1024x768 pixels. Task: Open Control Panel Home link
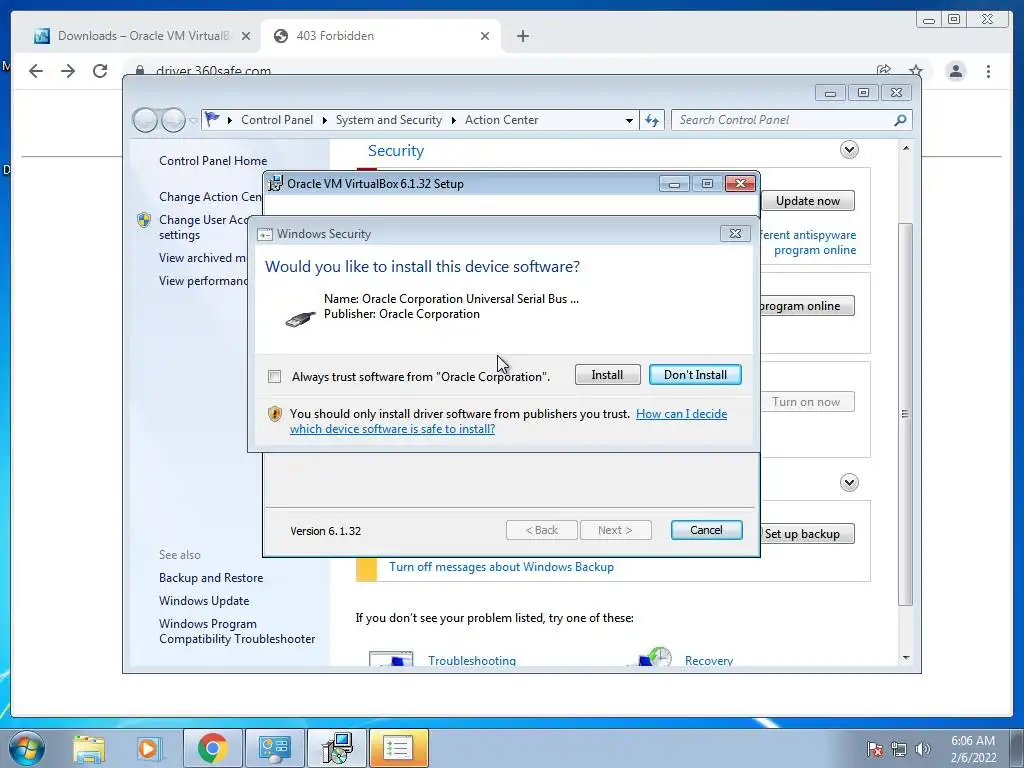pos(213,161)
